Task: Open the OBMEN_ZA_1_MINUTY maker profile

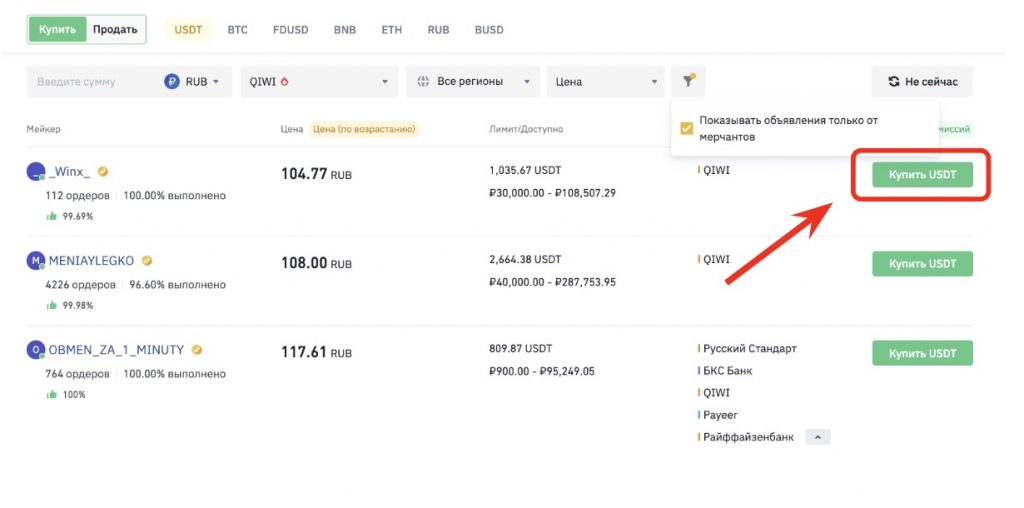Action: point(116,349)
